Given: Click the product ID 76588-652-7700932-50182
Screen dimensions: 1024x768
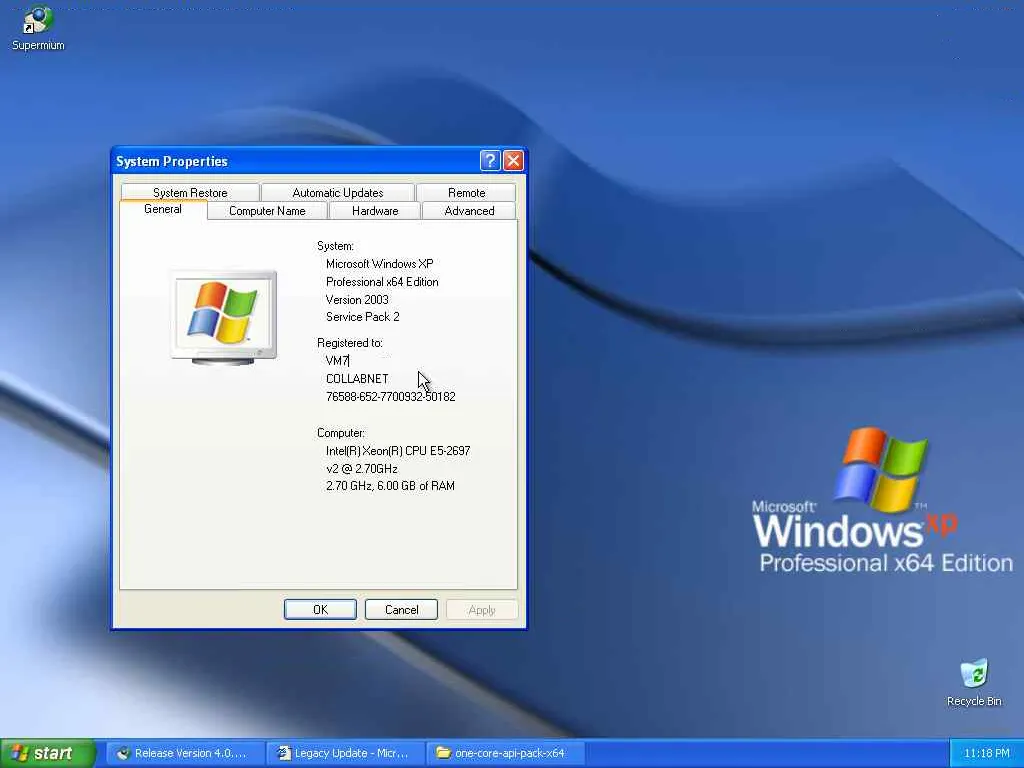Looking at the screenshot, I should [391, 396].
